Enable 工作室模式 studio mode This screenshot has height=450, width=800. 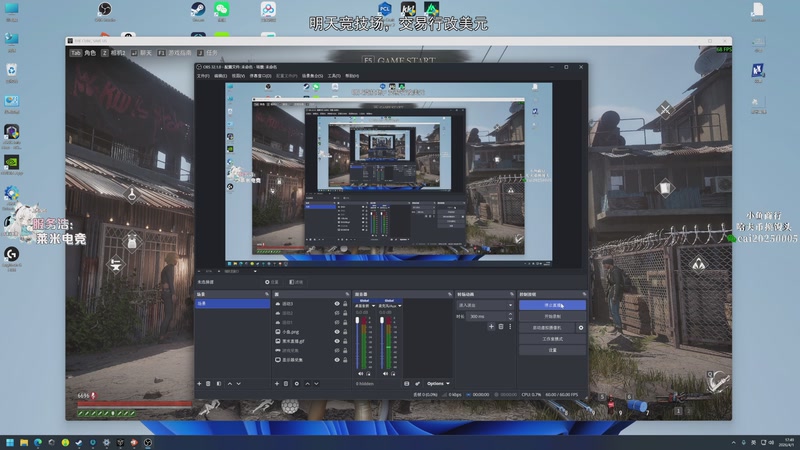tap(552, 339)
